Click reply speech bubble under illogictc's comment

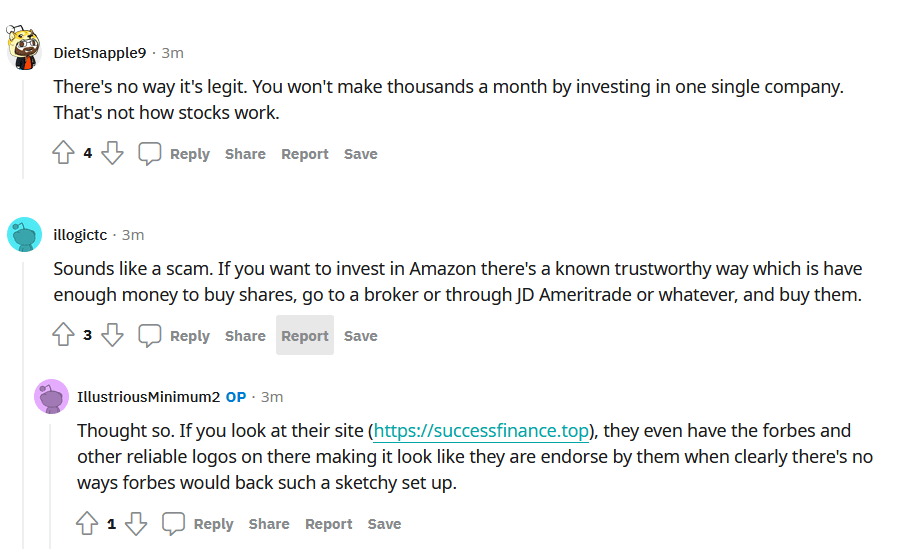pyautogui.click(x=150, y=335)
